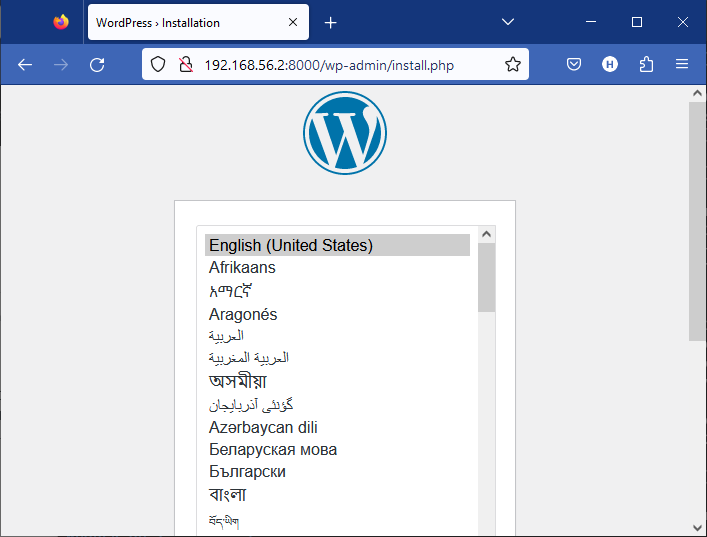Click the page vertical scrollbar thumb
The image size is (707, 537).
[x=697, y=221]
